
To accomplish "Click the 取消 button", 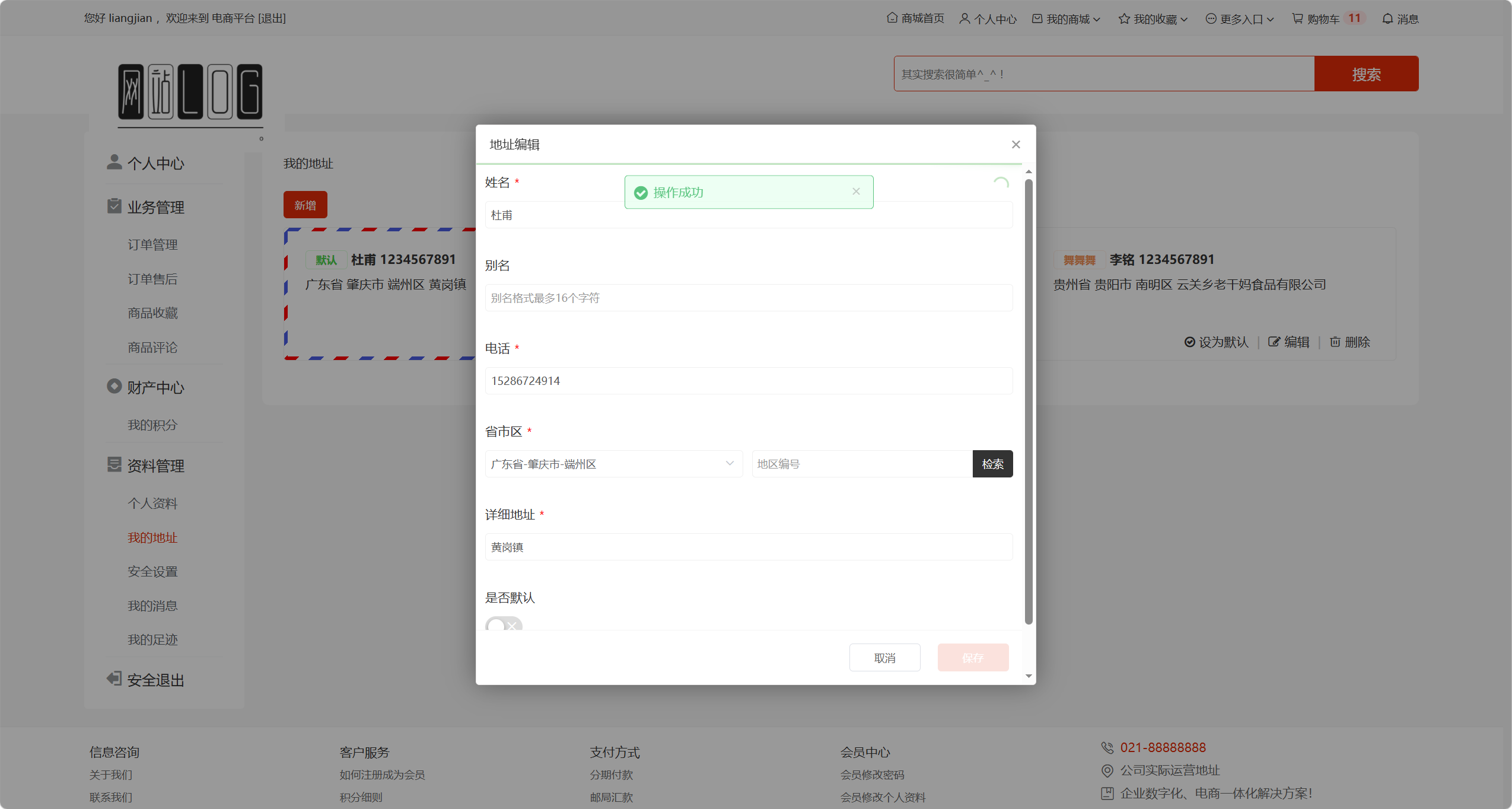I will [884, 658].
